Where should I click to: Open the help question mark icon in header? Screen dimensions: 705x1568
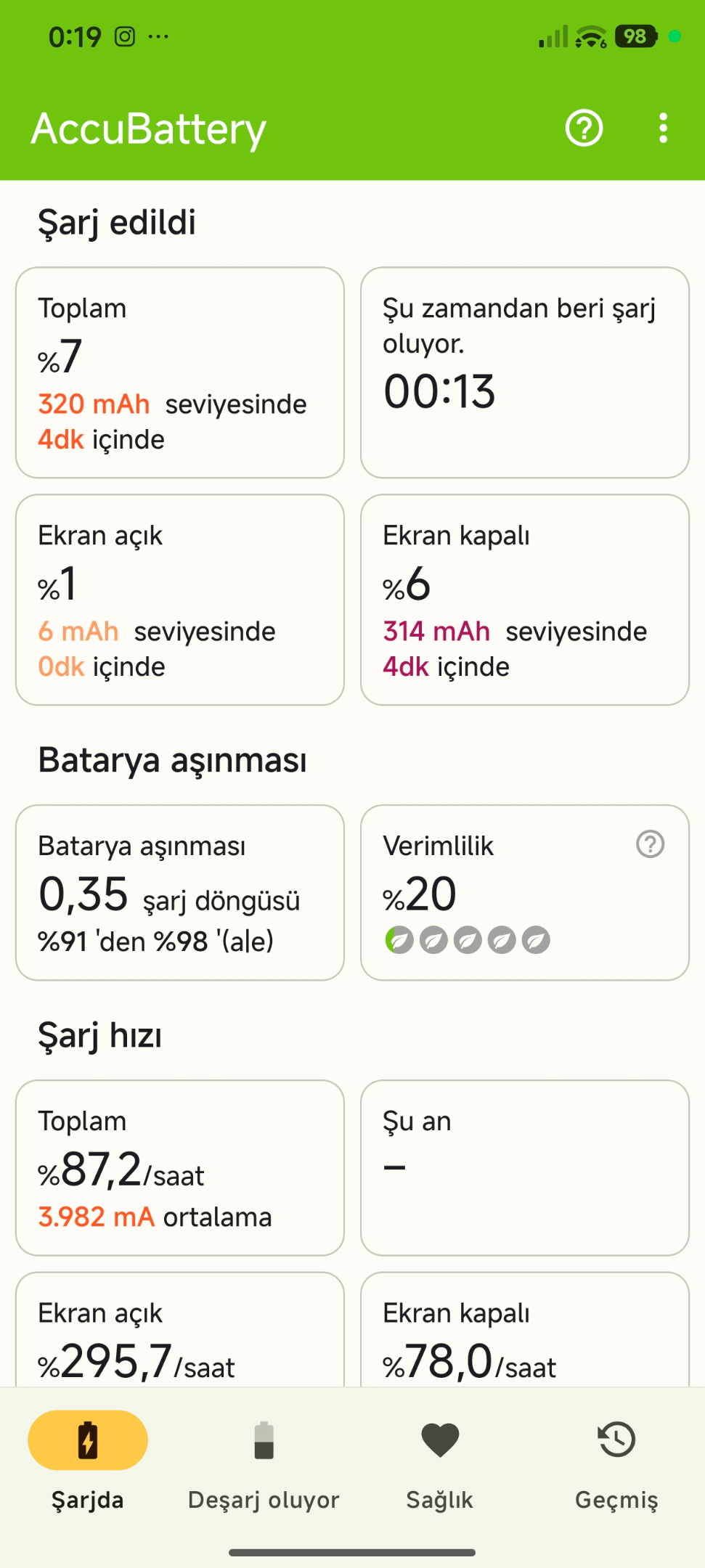[x=584, y=128]
